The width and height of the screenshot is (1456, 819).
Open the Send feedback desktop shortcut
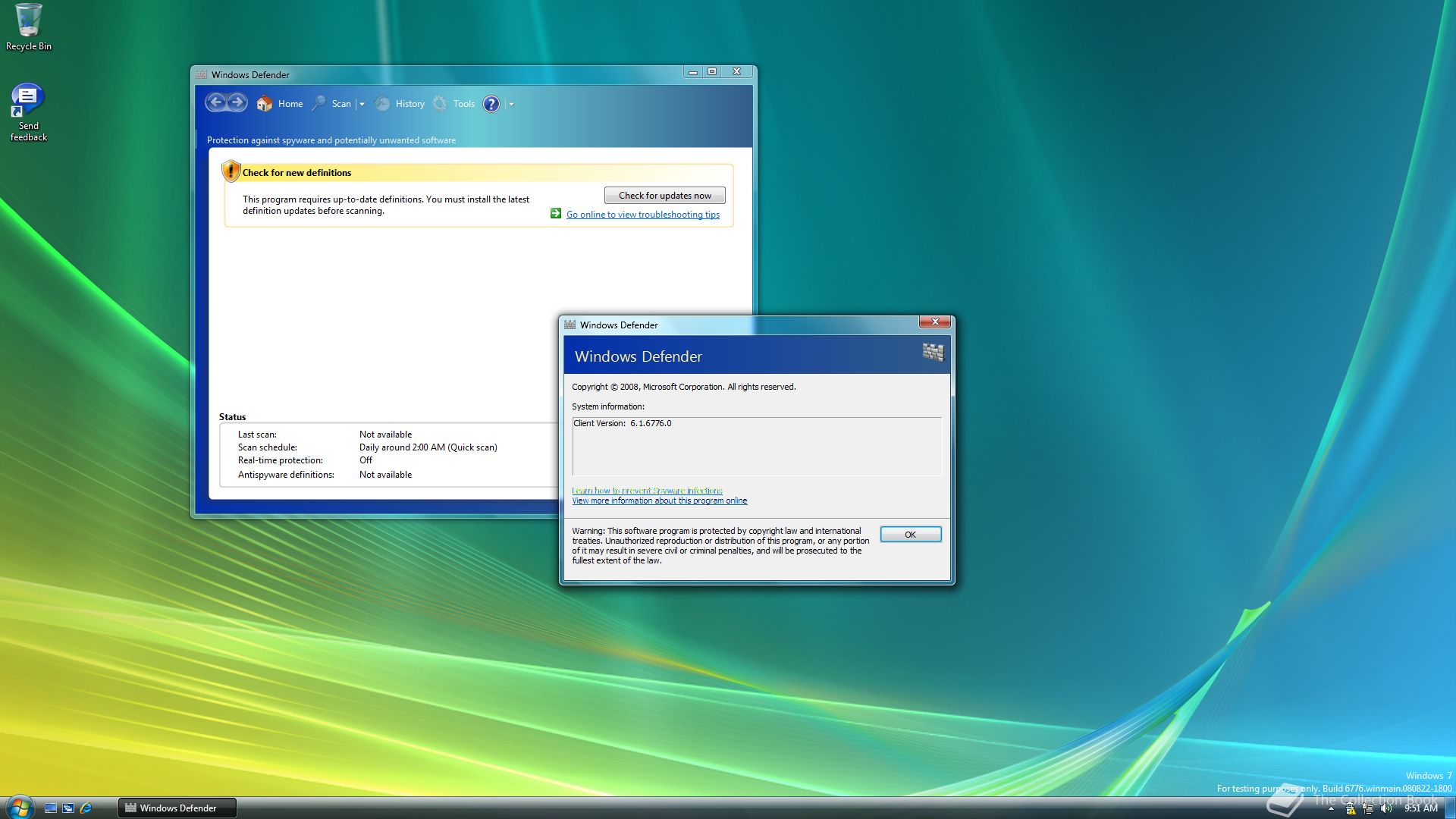pyautogui.click(x=29, y=112)
